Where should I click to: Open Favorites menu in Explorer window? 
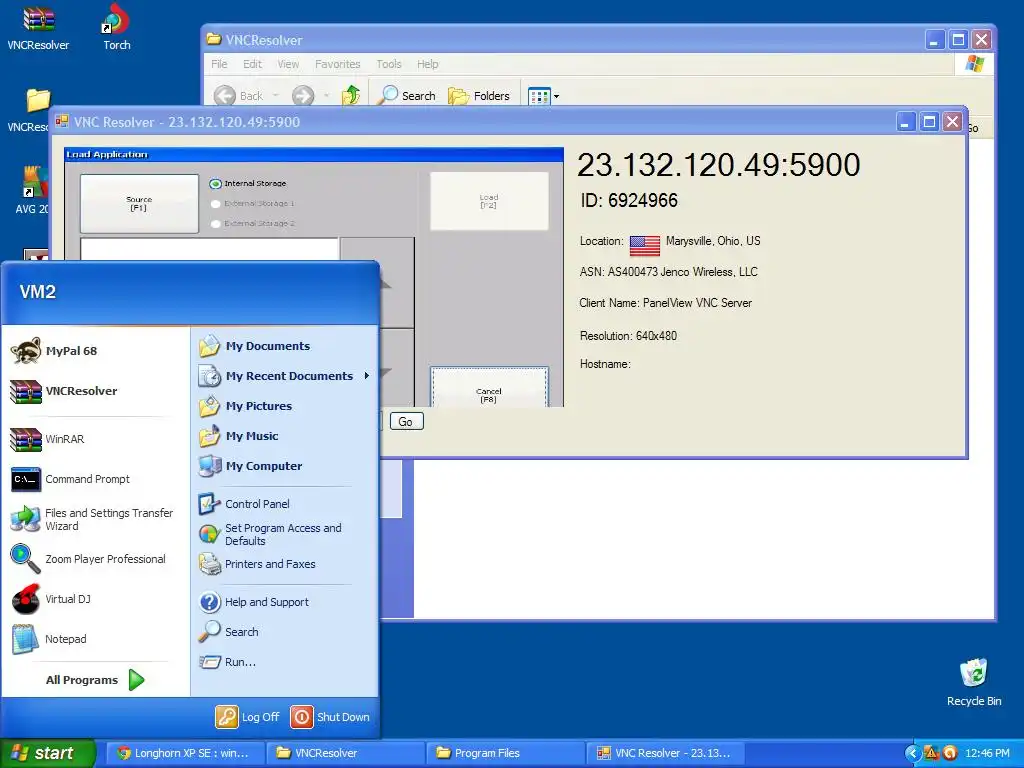coord(338,64)
